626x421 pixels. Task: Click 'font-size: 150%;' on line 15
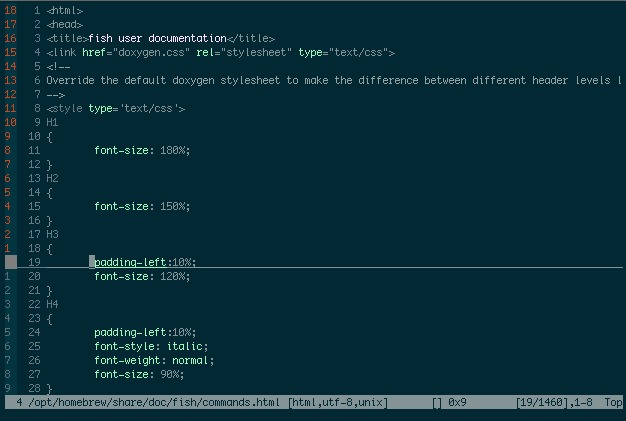click(142, 206)
